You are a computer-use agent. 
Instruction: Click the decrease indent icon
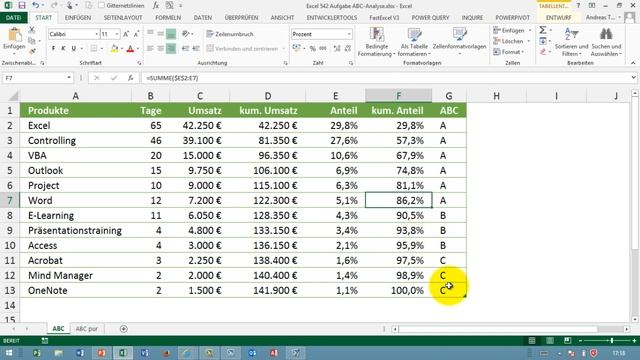coord(186,49)
